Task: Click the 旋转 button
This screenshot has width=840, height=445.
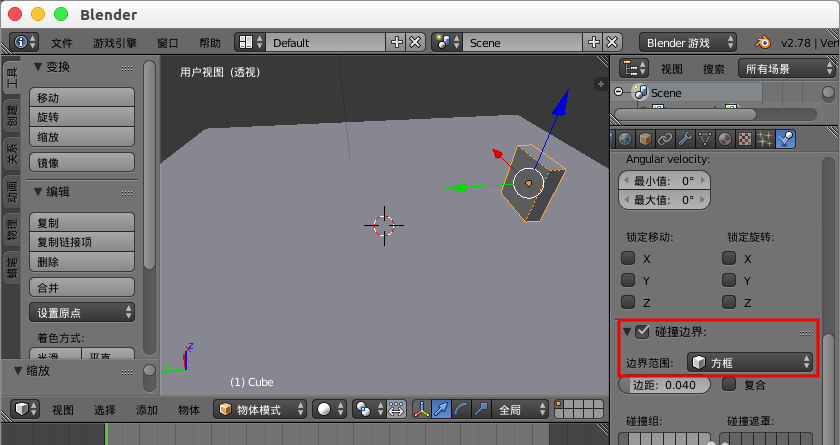Action: click(x=81, y=117)
